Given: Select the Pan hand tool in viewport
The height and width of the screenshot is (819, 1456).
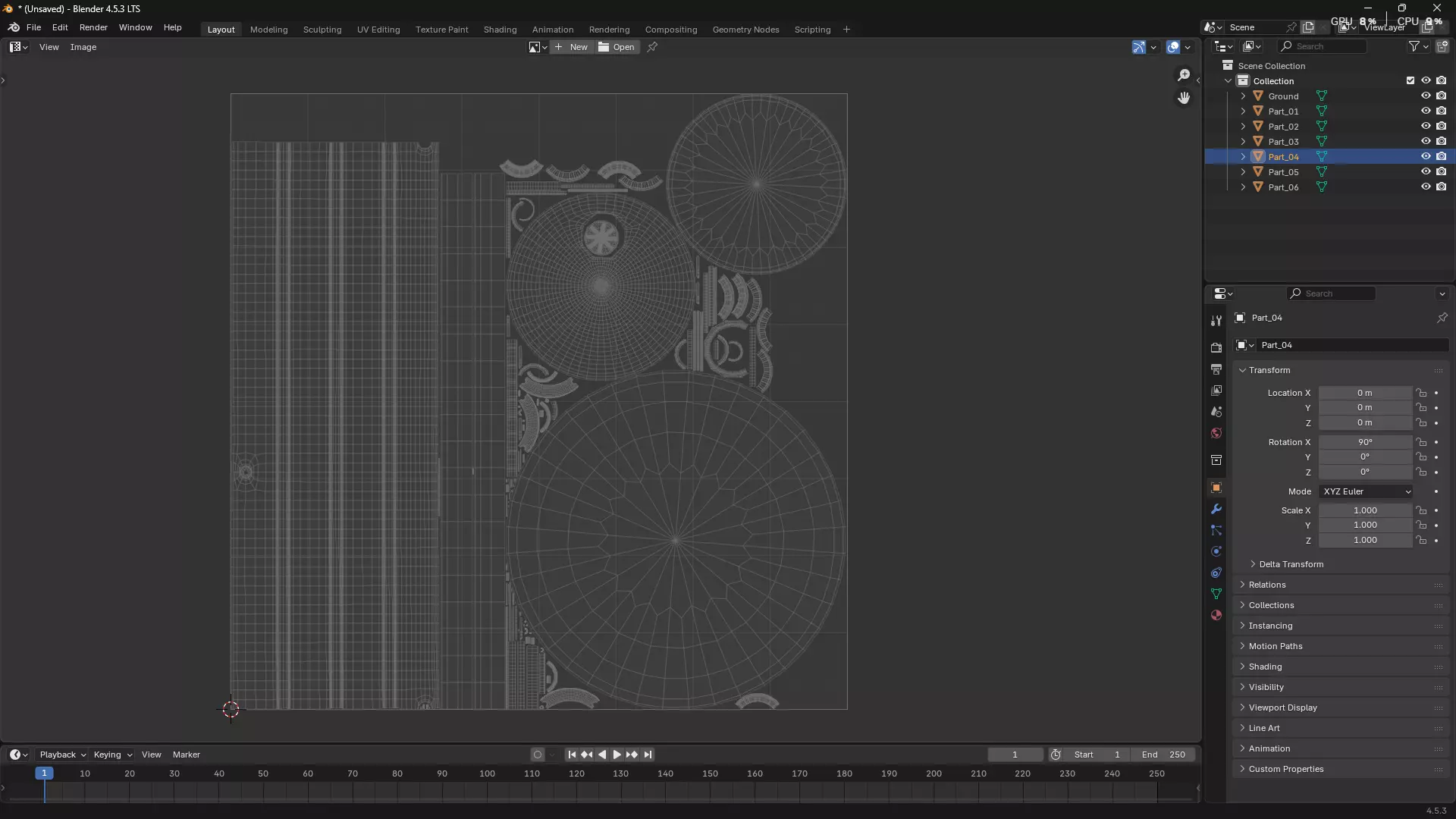Looking at the screenshot, I should click(1184, 98).
